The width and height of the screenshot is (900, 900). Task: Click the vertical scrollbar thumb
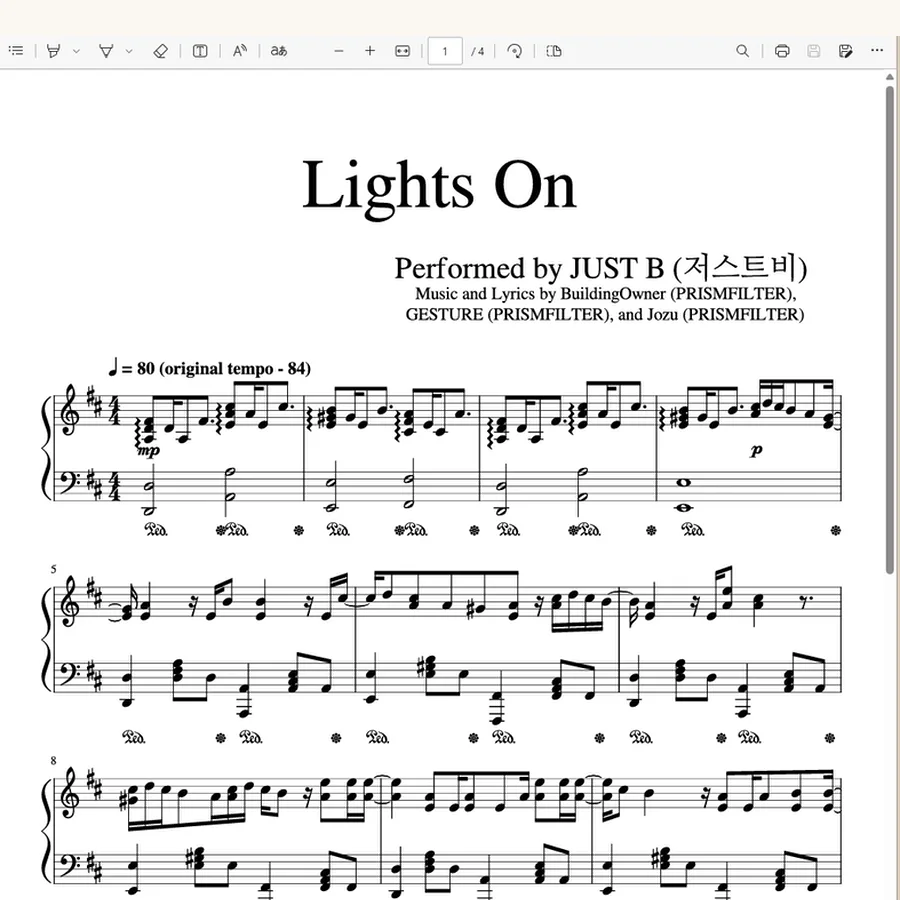890,328
